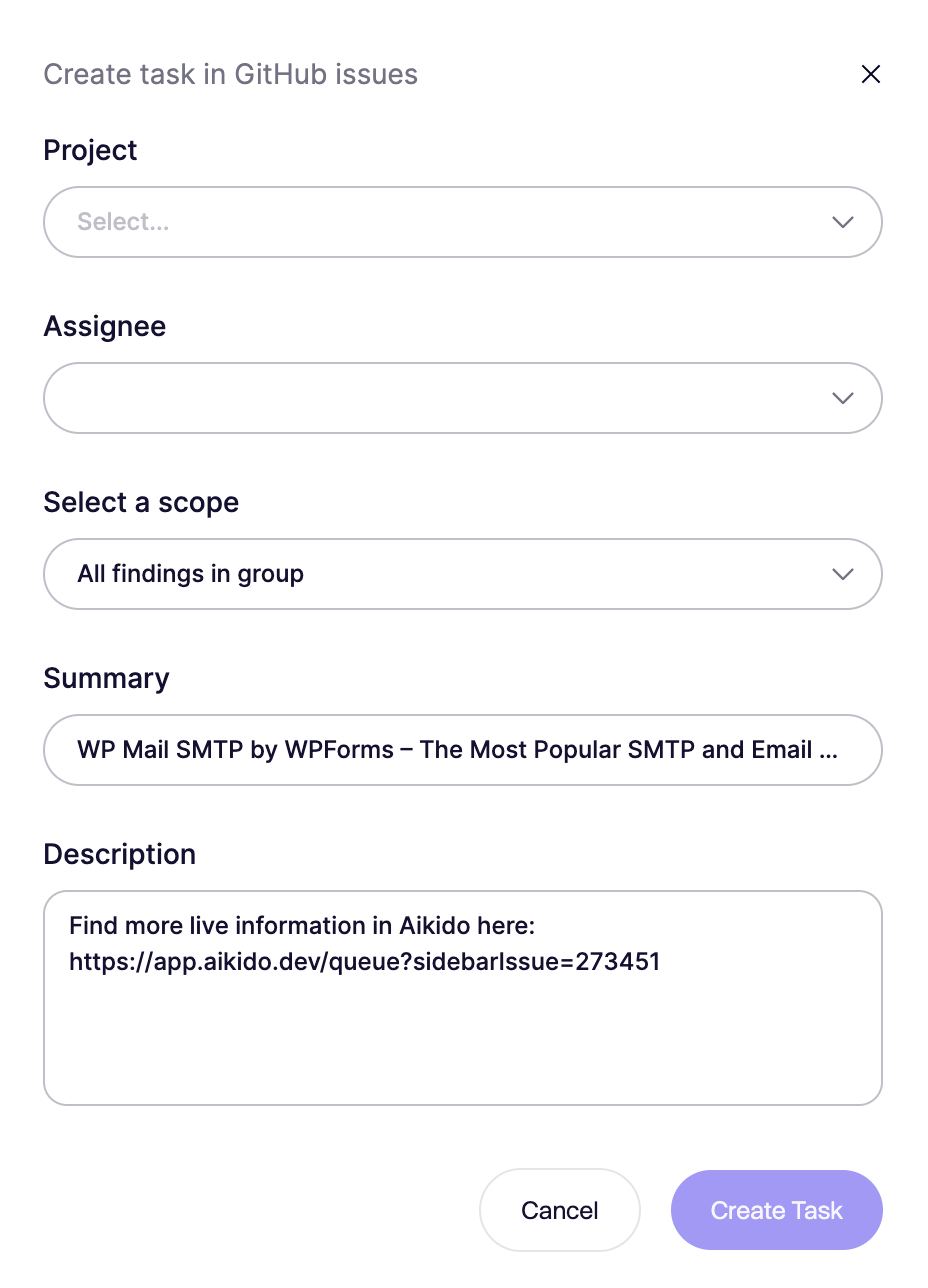Click the Assignee field label

[105, 327]
